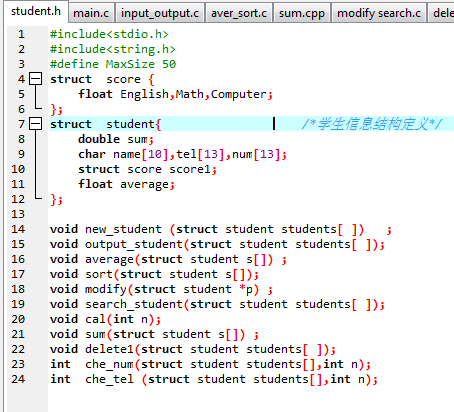Click line number 1 in the gutter

pyautogui.click(x=21, y=34)
